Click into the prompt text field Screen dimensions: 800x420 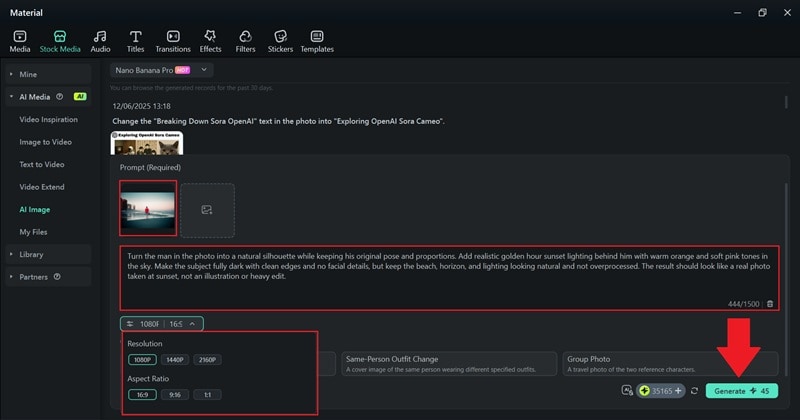pos(449,278)
